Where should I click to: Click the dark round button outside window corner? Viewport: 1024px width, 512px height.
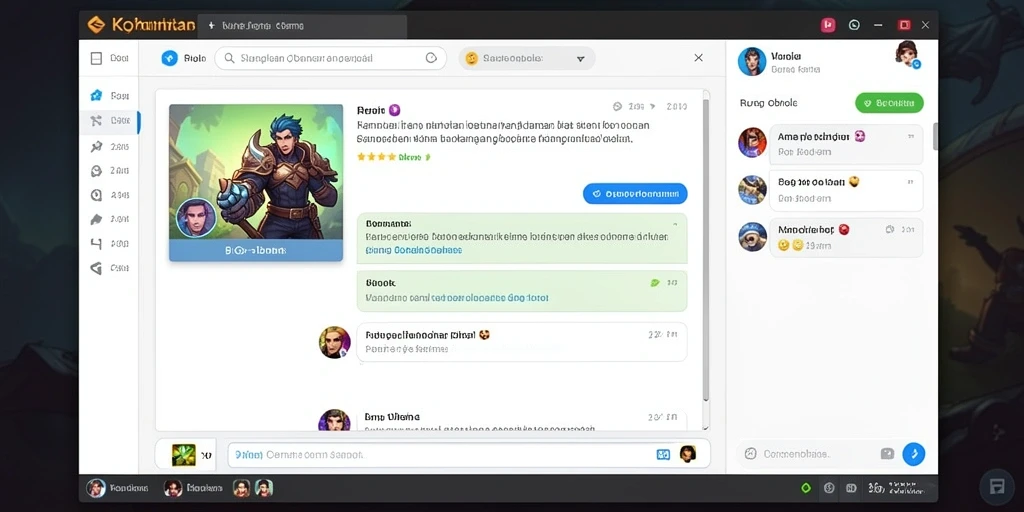[997, 487]
